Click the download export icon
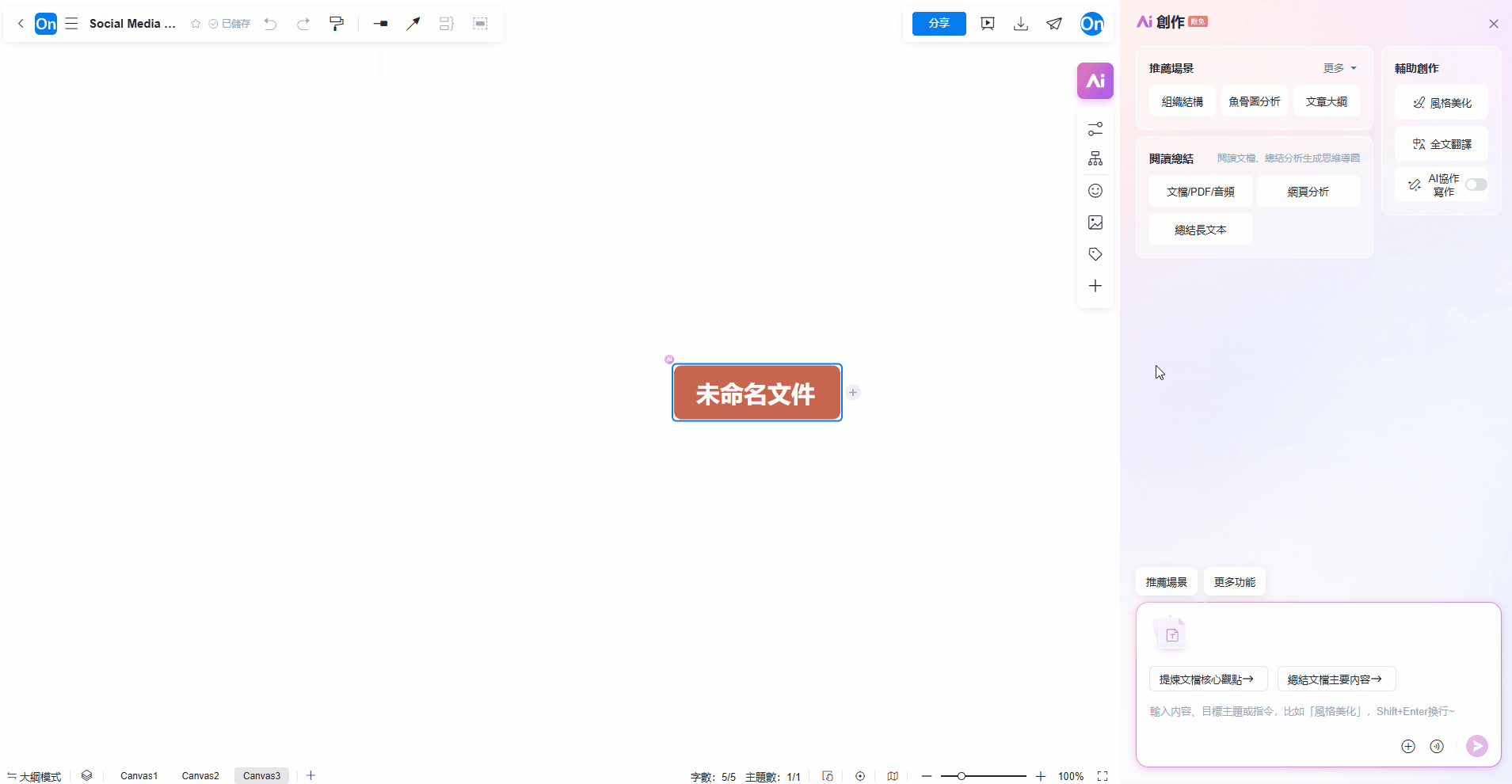The image size is (1512, 784). click(1021, 24)
